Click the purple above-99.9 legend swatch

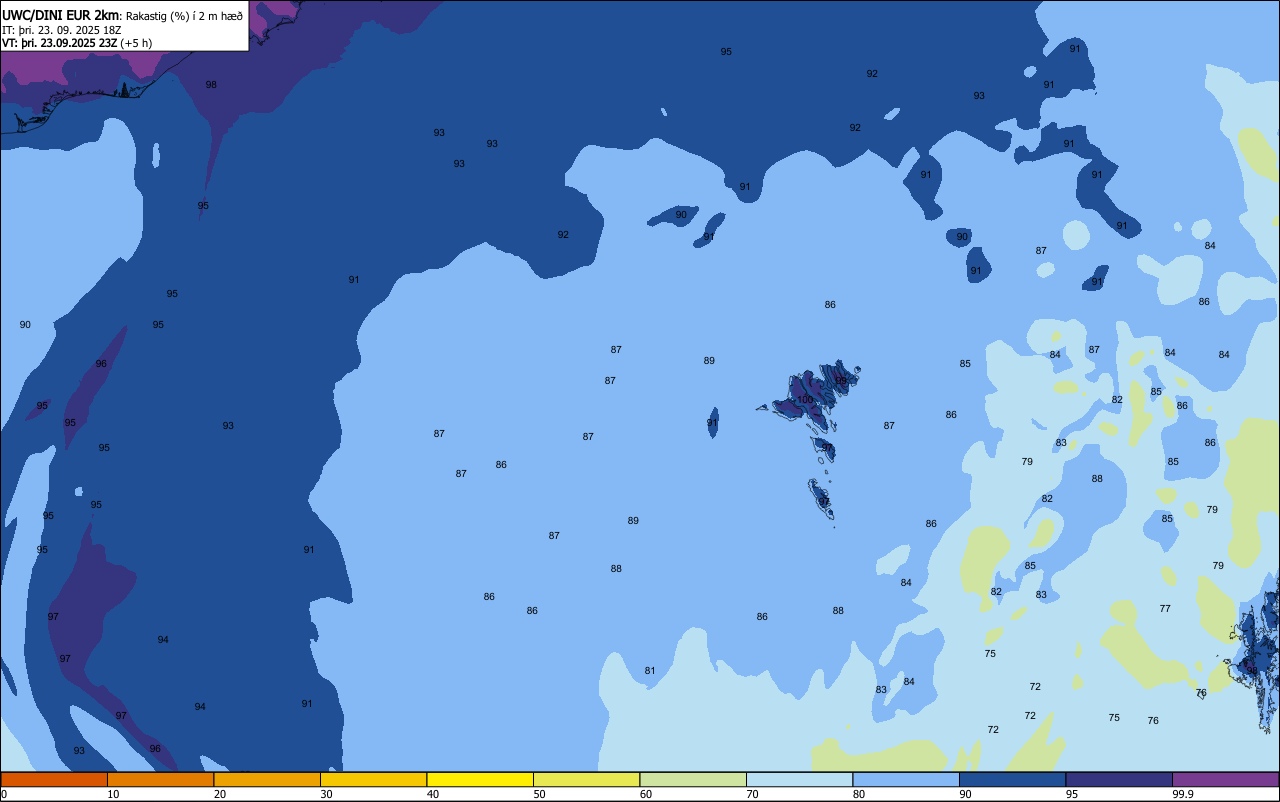coord(1225,779)
